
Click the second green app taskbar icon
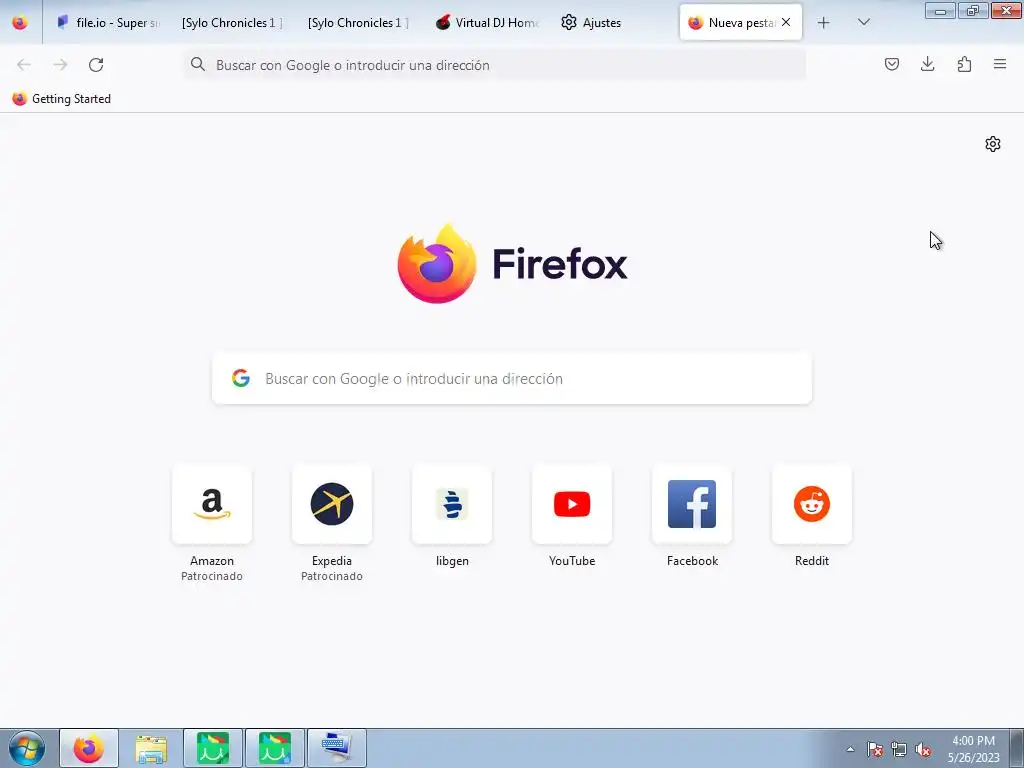click(x=275, y=748)
